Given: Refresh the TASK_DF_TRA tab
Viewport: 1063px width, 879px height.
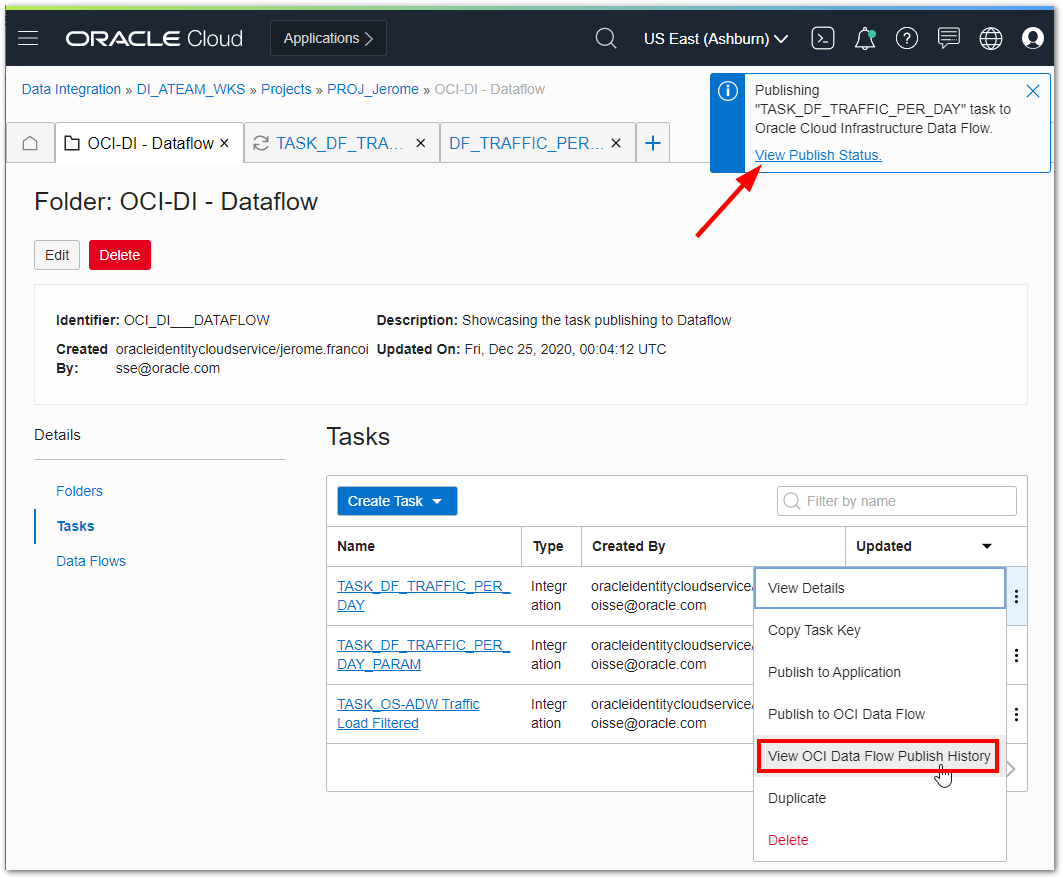Looking at the screenshot, I should click(x=261, y=142).
